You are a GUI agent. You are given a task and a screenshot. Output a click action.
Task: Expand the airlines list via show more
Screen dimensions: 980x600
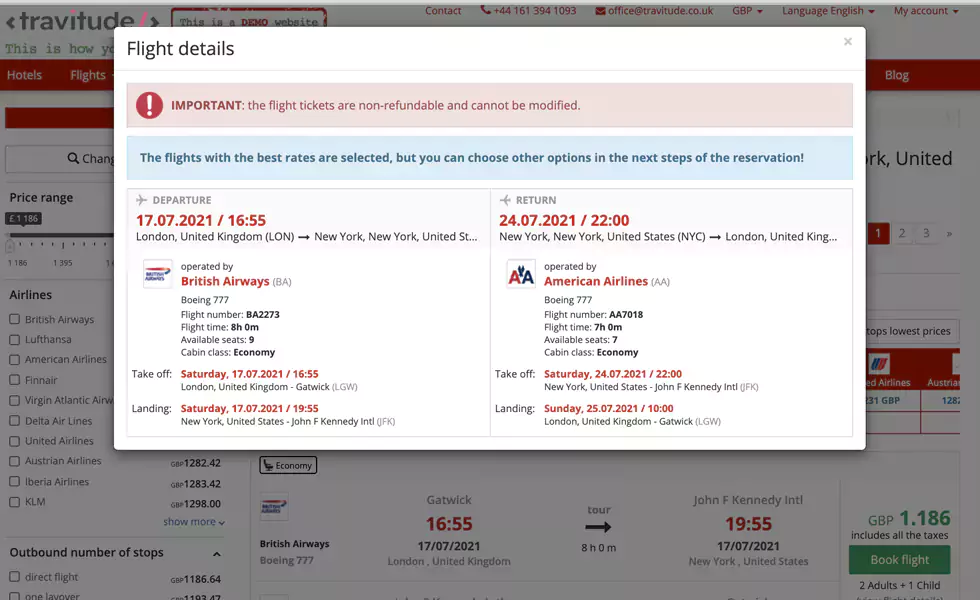coord(188,521)
